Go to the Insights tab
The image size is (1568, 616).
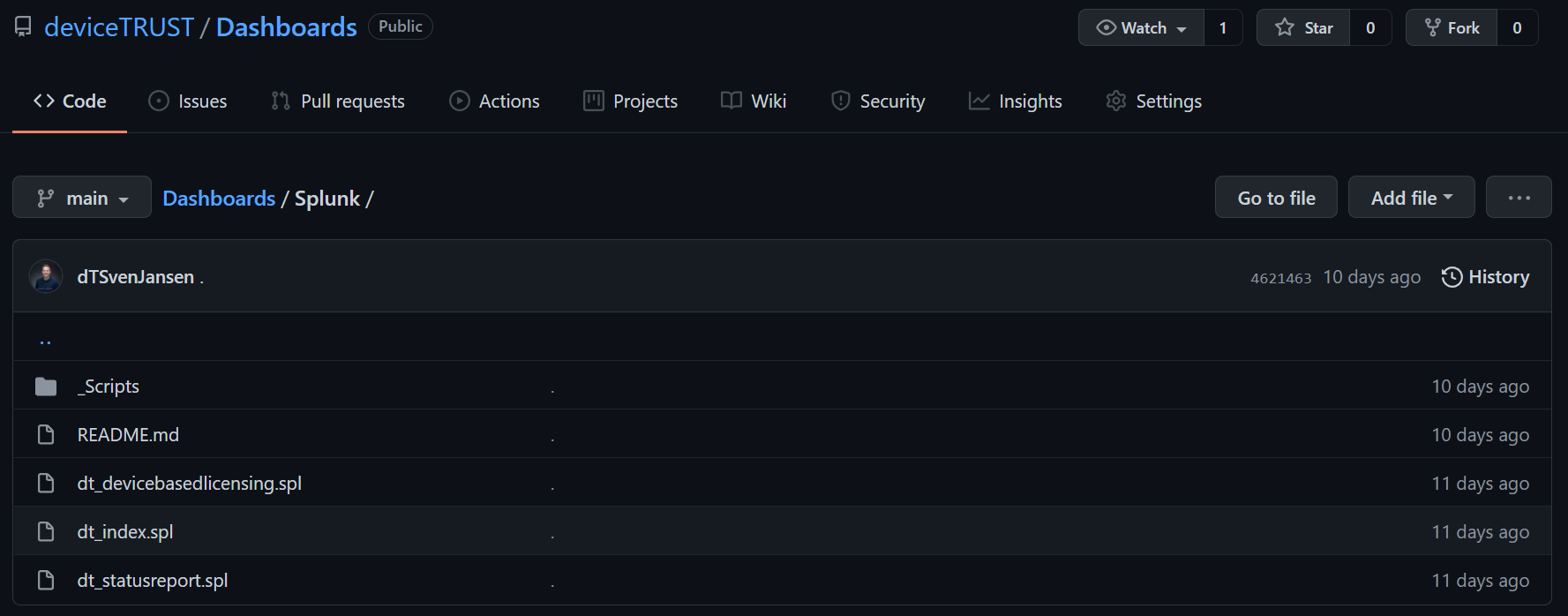click(1016, 101)
